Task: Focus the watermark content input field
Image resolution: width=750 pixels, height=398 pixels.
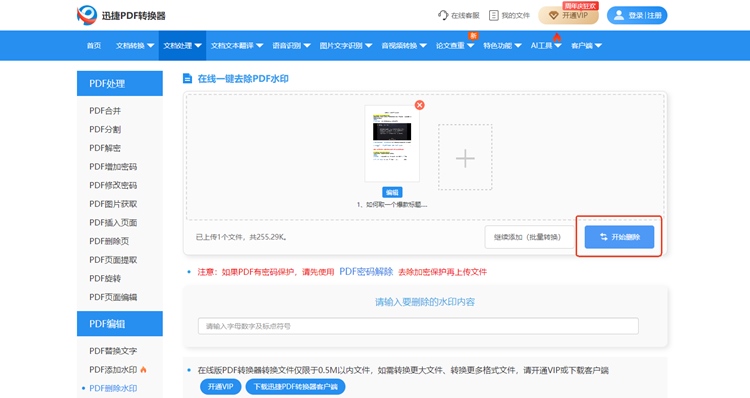Action: pyautogui.click(x=418, y=326)
